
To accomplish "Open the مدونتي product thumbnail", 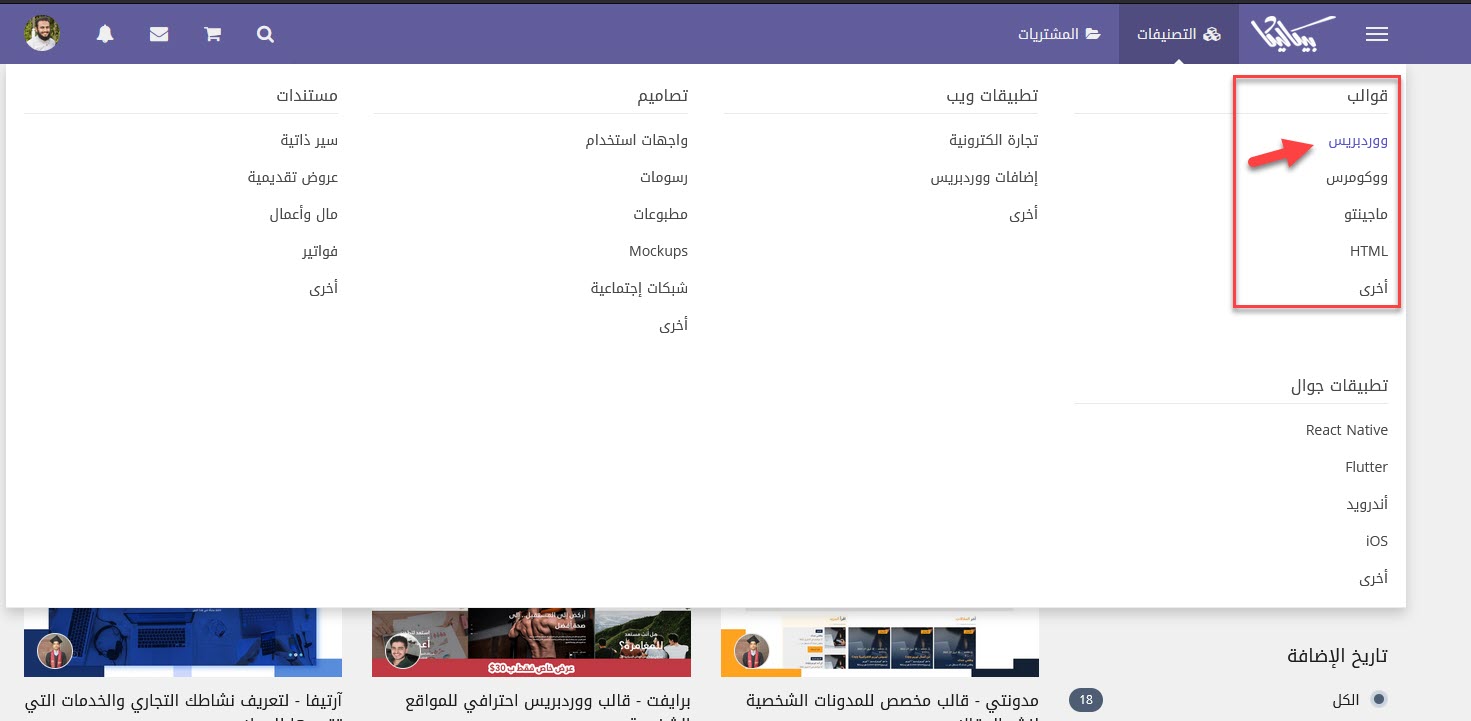I will [880, 642].
